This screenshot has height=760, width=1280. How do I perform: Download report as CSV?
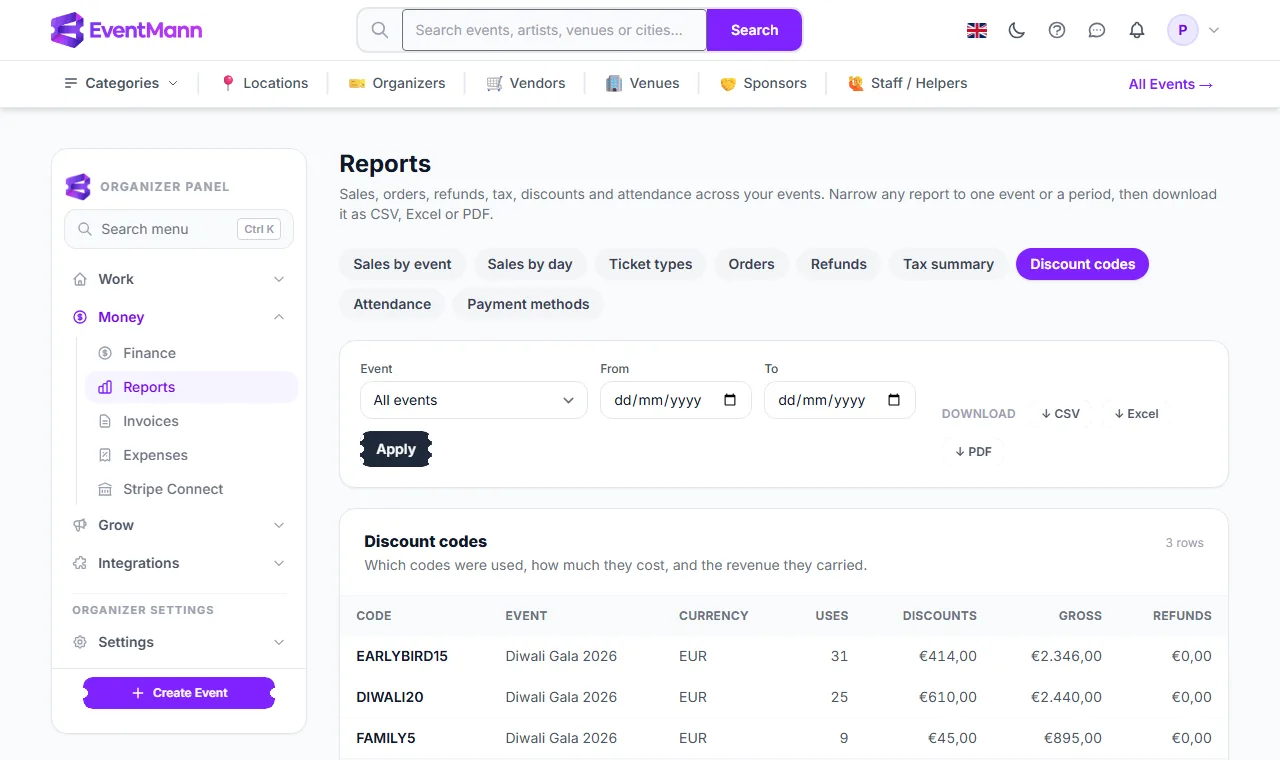[x=1060, y=413]
